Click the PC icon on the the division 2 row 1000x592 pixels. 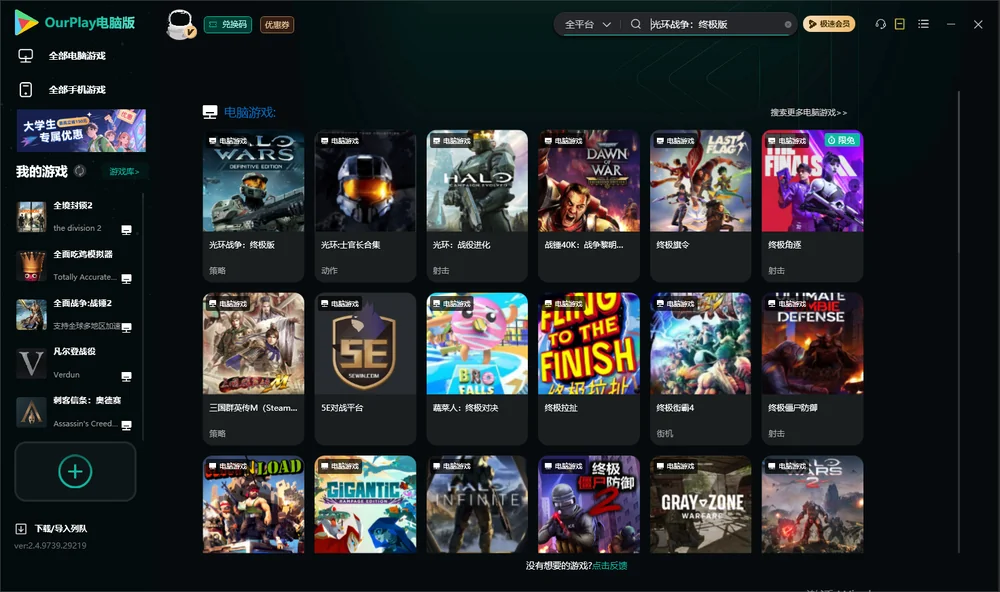126,230
